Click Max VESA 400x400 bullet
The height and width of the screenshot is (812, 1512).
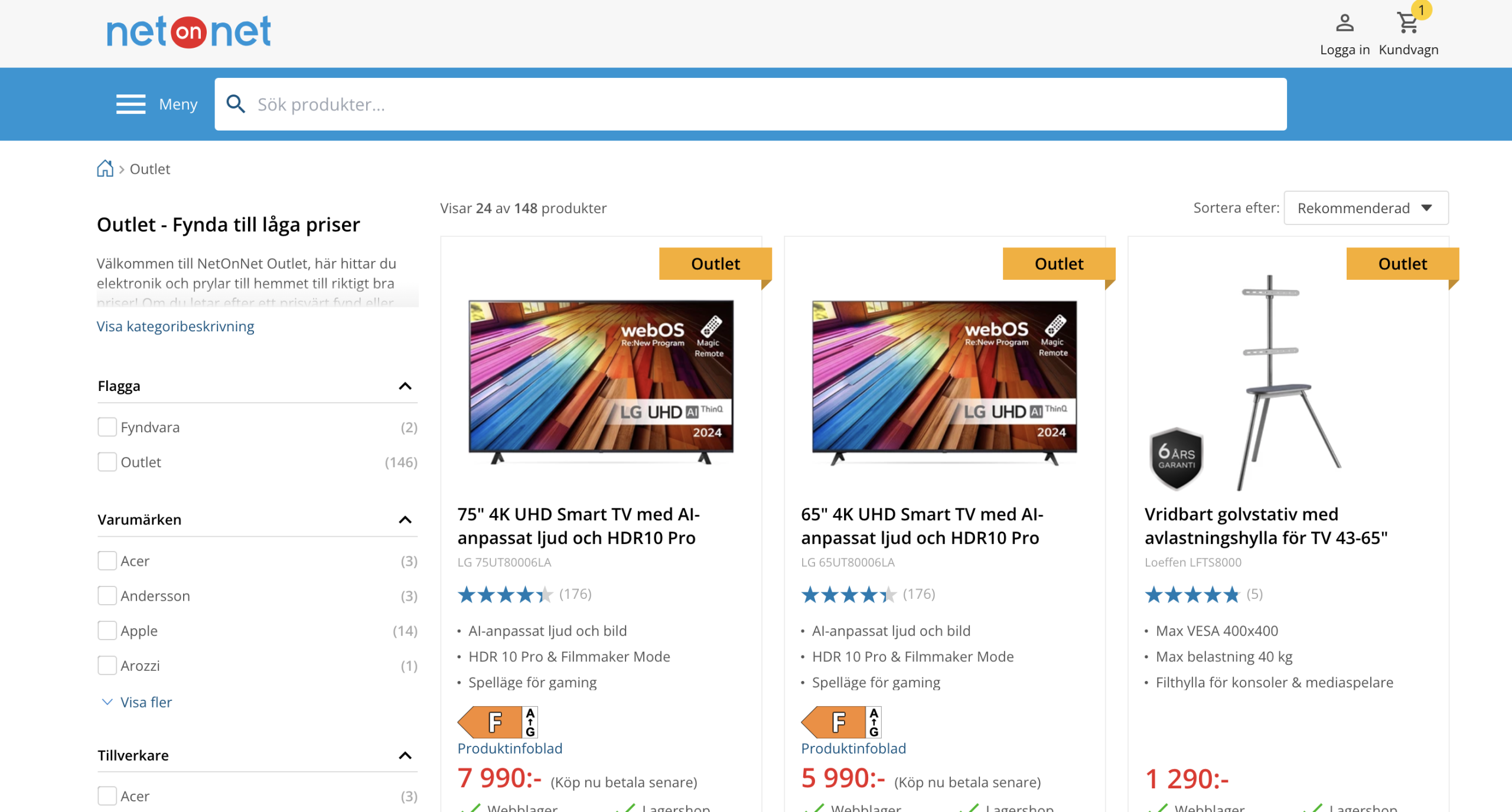tap(1217, 631)
